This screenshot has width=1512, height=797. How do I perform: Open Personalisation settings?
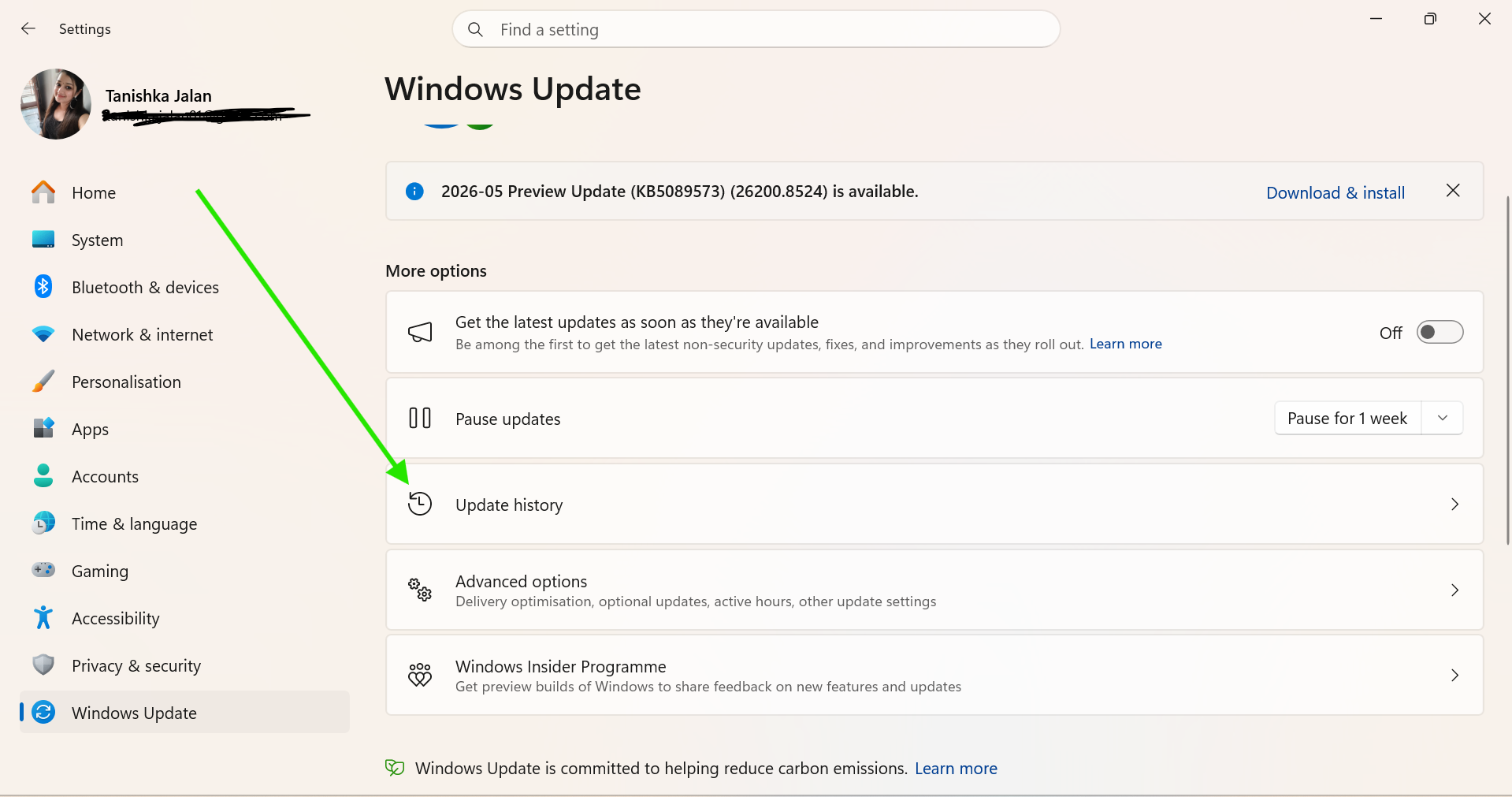click(x=184, y=382)
